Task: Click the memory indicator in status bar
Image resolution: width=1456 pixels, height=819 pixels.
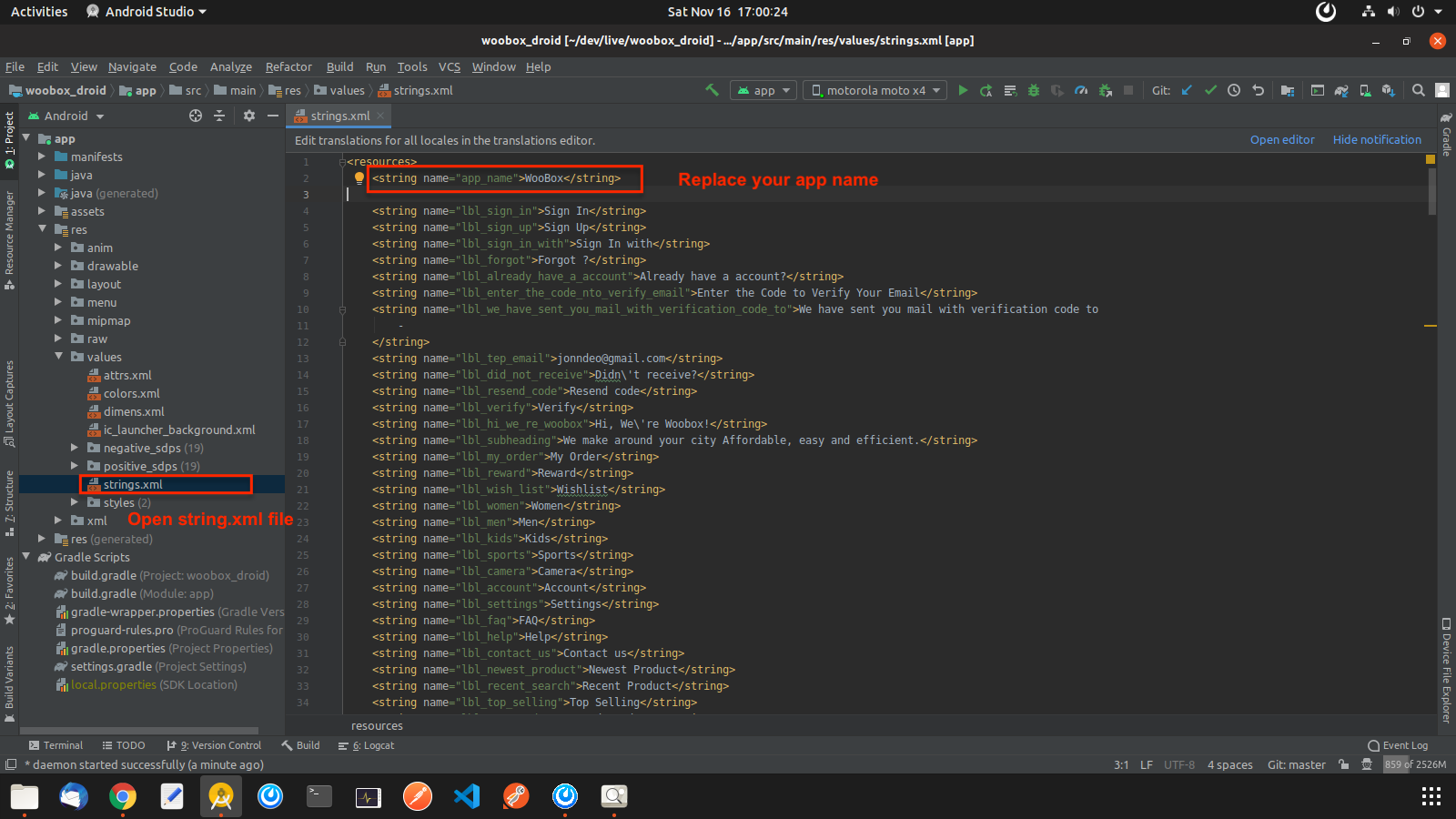Action: click(1415, 764)
